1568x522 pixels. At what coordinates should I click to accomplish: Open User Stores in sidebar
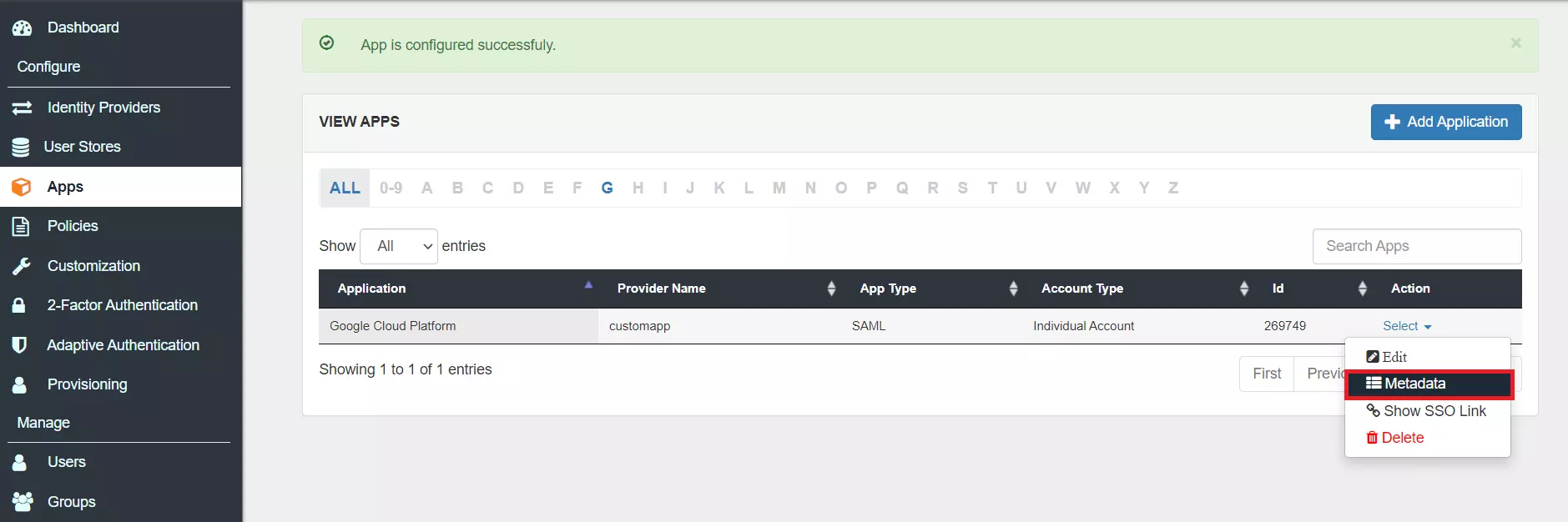click(121, 147)
